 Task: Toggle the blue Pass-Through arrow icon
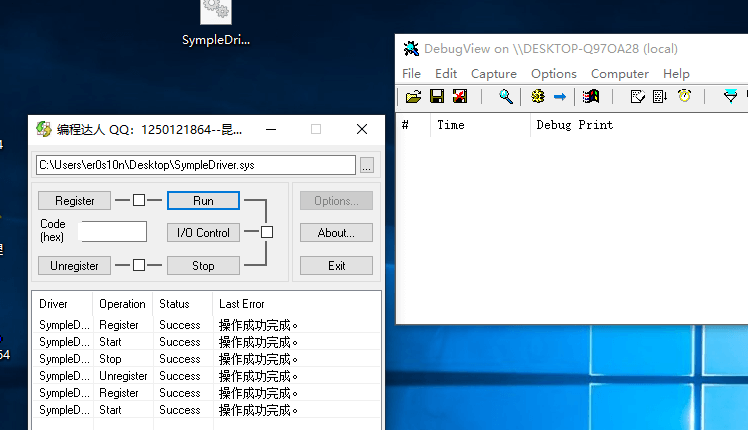tap(560, 97)
